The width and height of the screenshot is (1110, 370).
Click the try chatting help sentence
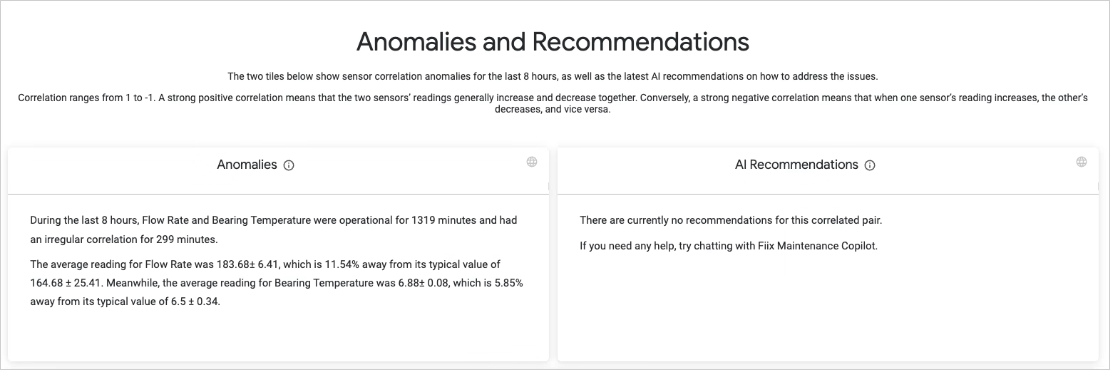728,247
